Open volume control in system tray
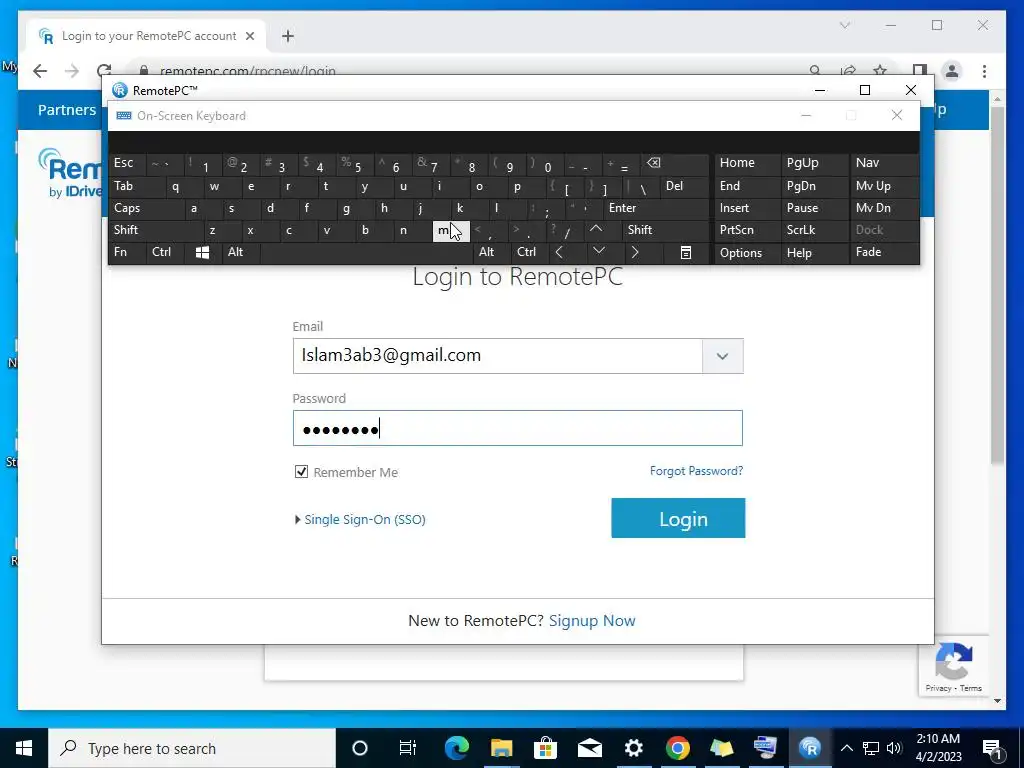This screenshot has height=768, width=1024. coord(894,748)
